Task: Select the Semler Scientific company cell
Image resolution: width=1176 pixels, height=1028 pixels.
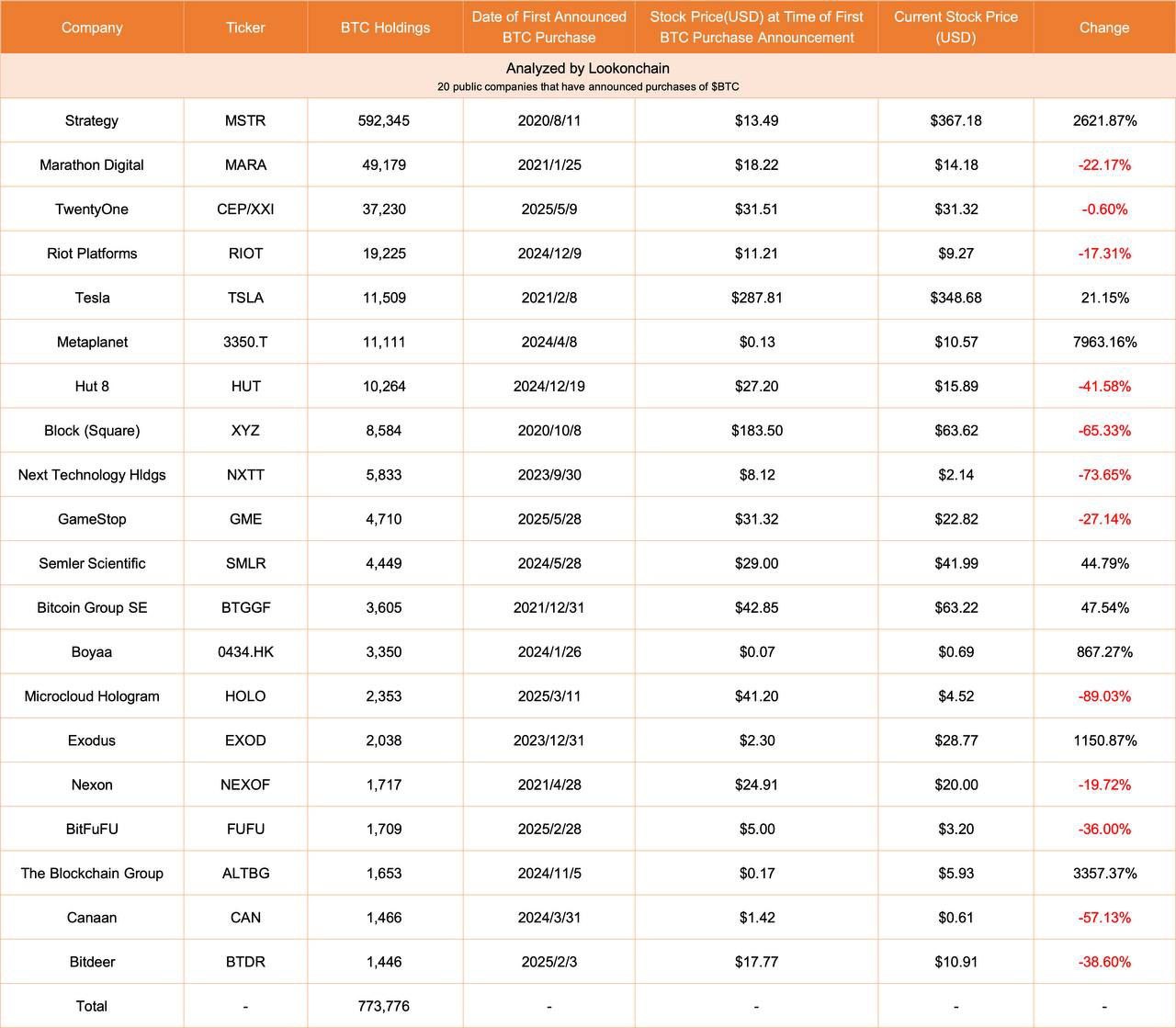Action: click(92, 562)
